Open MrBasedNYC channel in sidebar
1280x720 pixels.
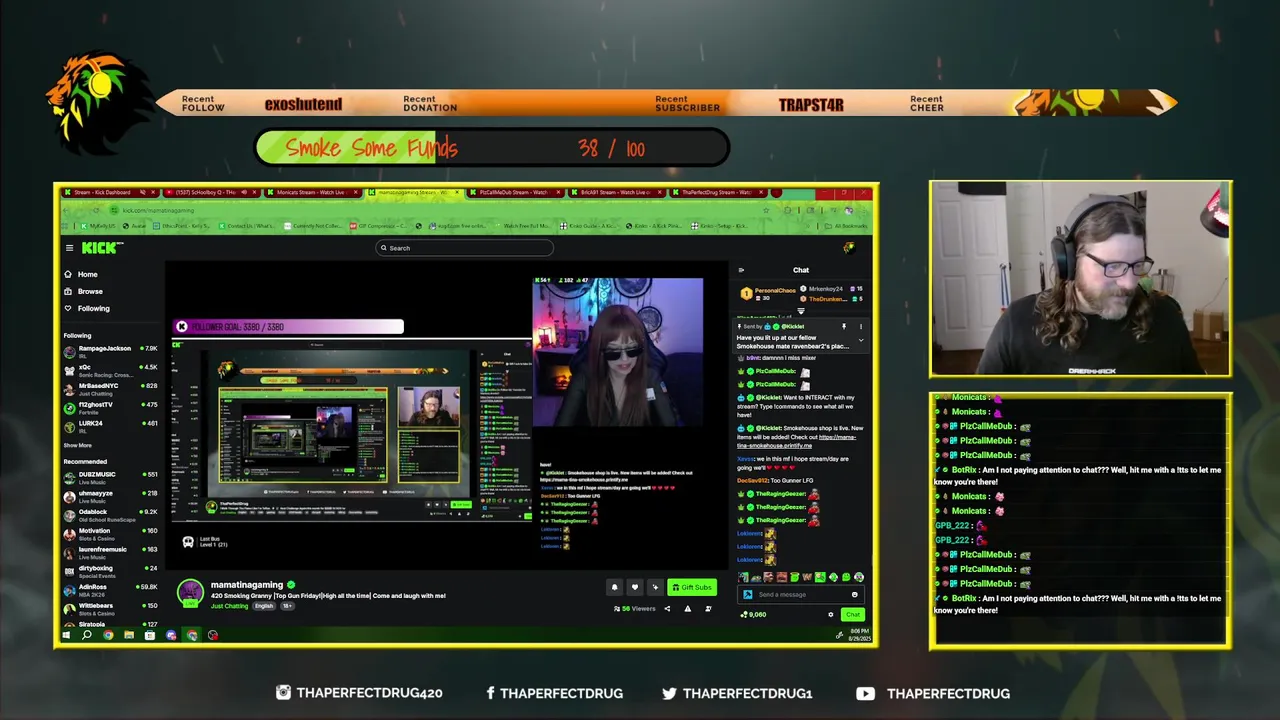(x=110, y=388)
